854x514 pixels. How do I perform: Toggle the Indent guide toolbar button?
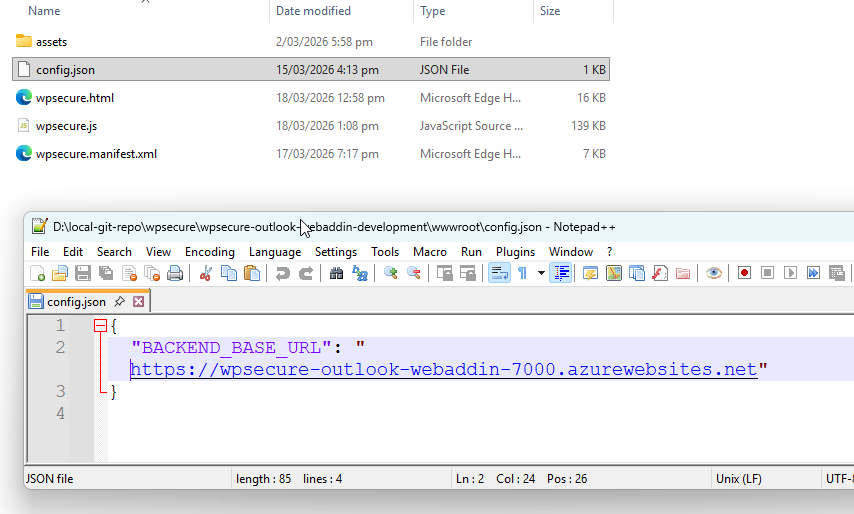click(x=560, y=273)
